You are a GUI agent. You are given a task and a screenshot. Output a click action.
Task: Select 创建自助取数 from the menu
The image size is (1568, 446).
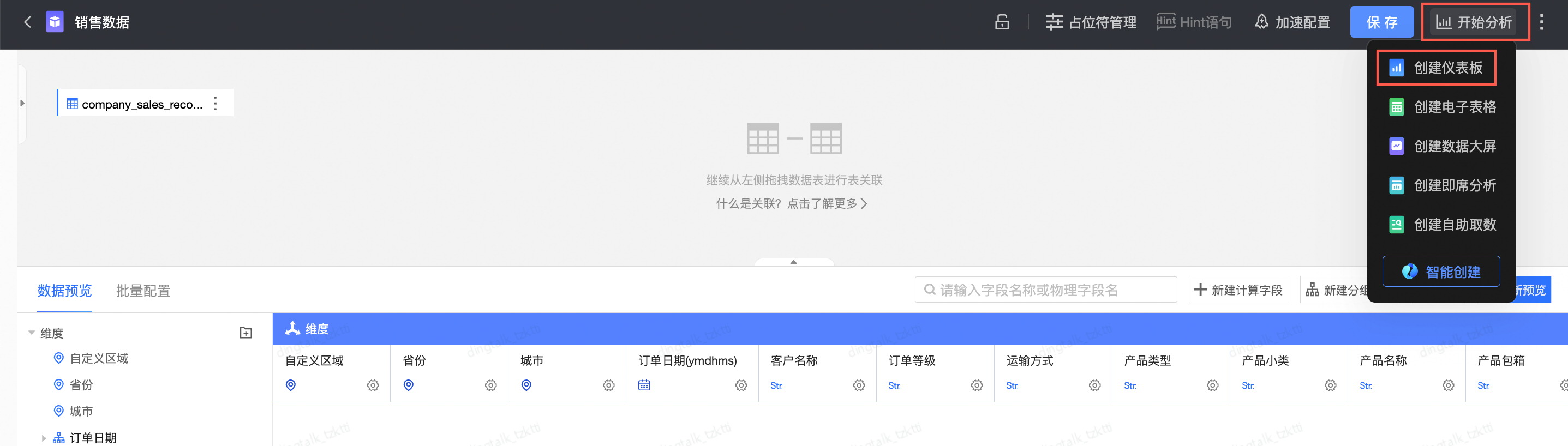point(1442,225)
